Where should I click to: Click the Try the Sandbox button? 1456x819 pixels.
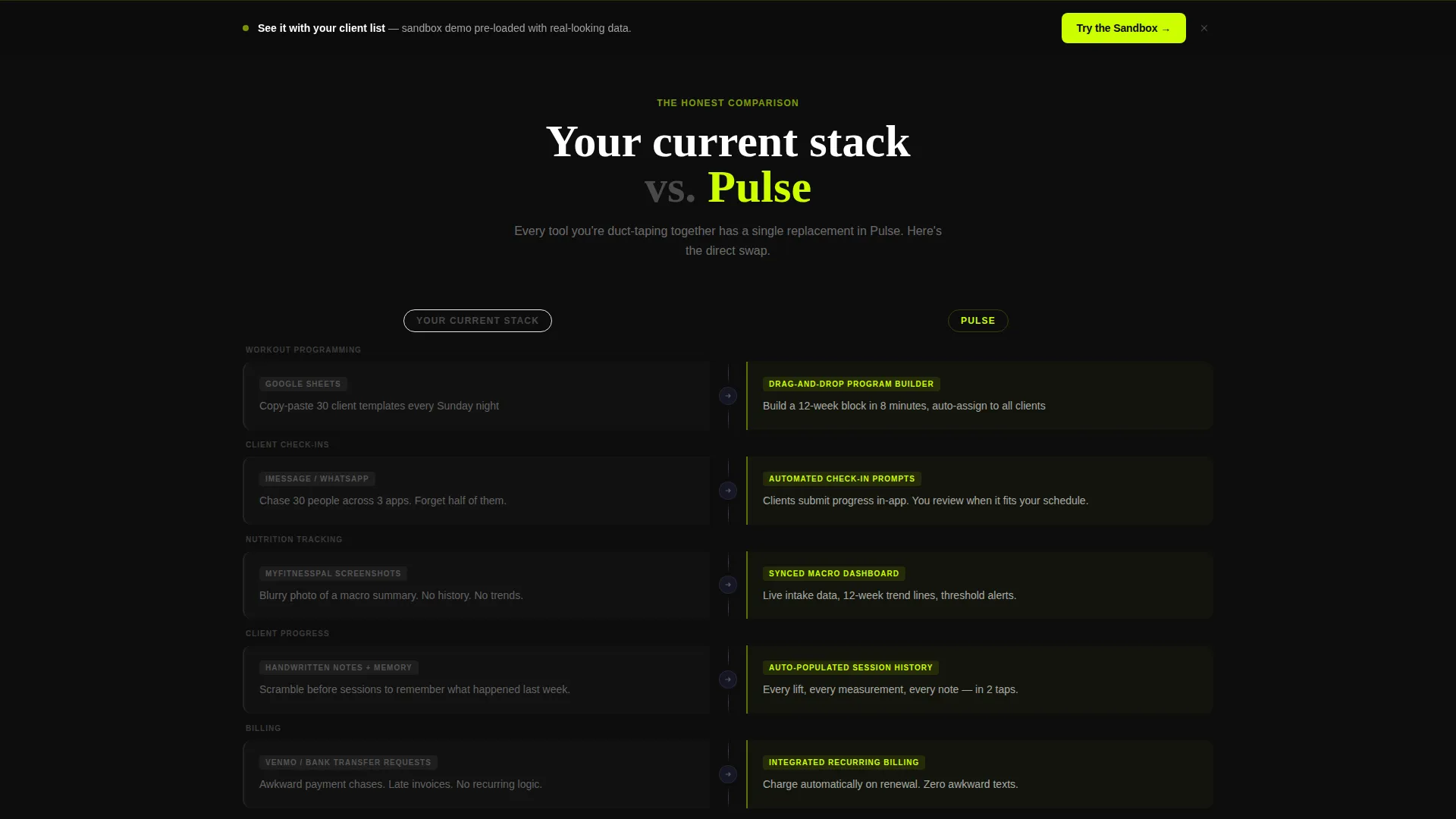(x=1123, y=28)
